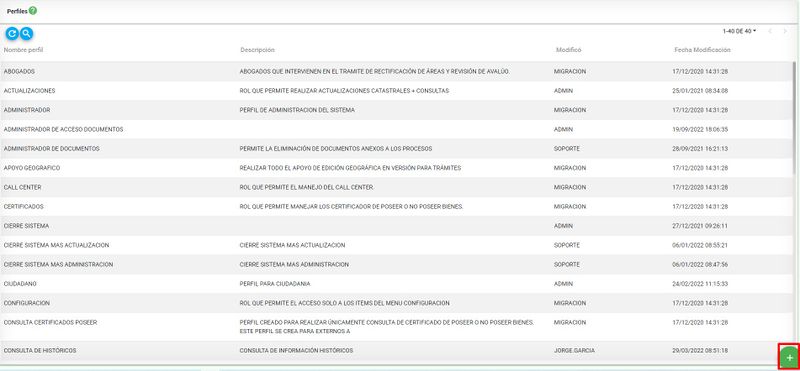Click the blue refresh icon

12,34
